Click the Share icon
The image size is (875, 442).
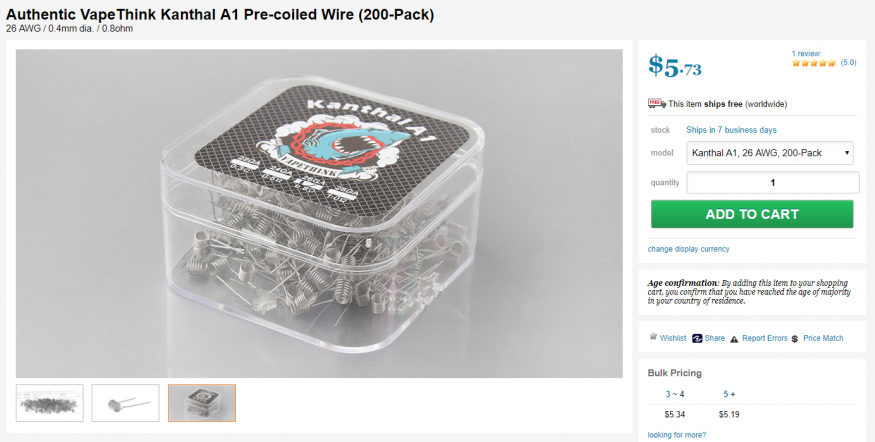pyautogui.click(x=697, y=338)
